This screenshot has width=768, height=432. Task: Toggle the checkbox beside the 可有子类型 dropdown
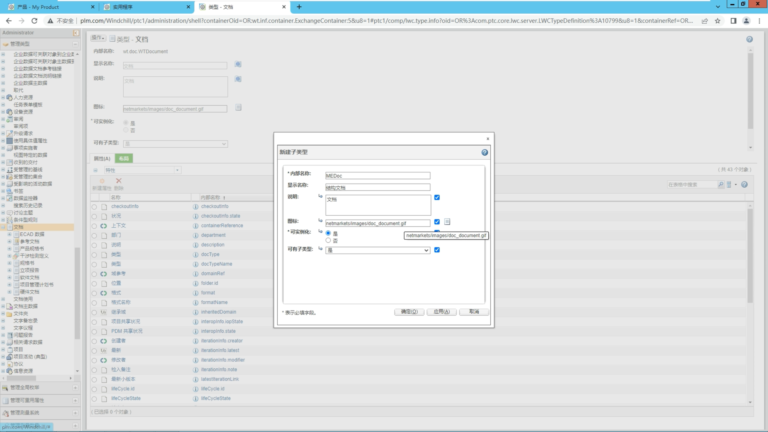[x=437, y=250]
